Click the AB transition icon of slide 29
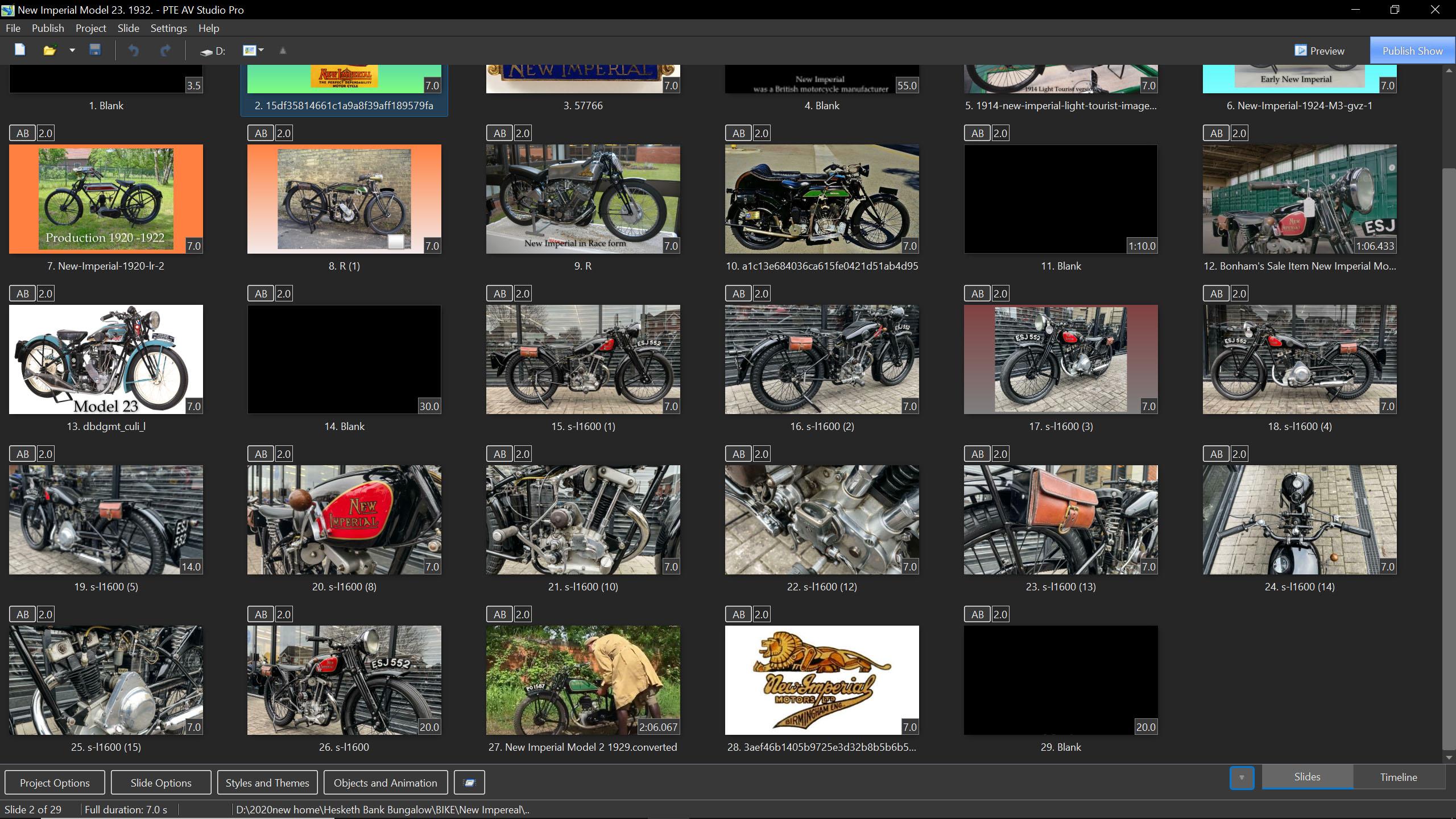The image size is (1456, 819). (978, 615)
